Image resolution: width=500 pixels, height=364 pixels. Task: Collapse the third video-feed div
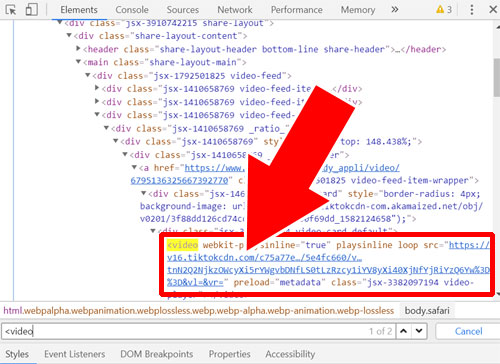click(97, 115)
